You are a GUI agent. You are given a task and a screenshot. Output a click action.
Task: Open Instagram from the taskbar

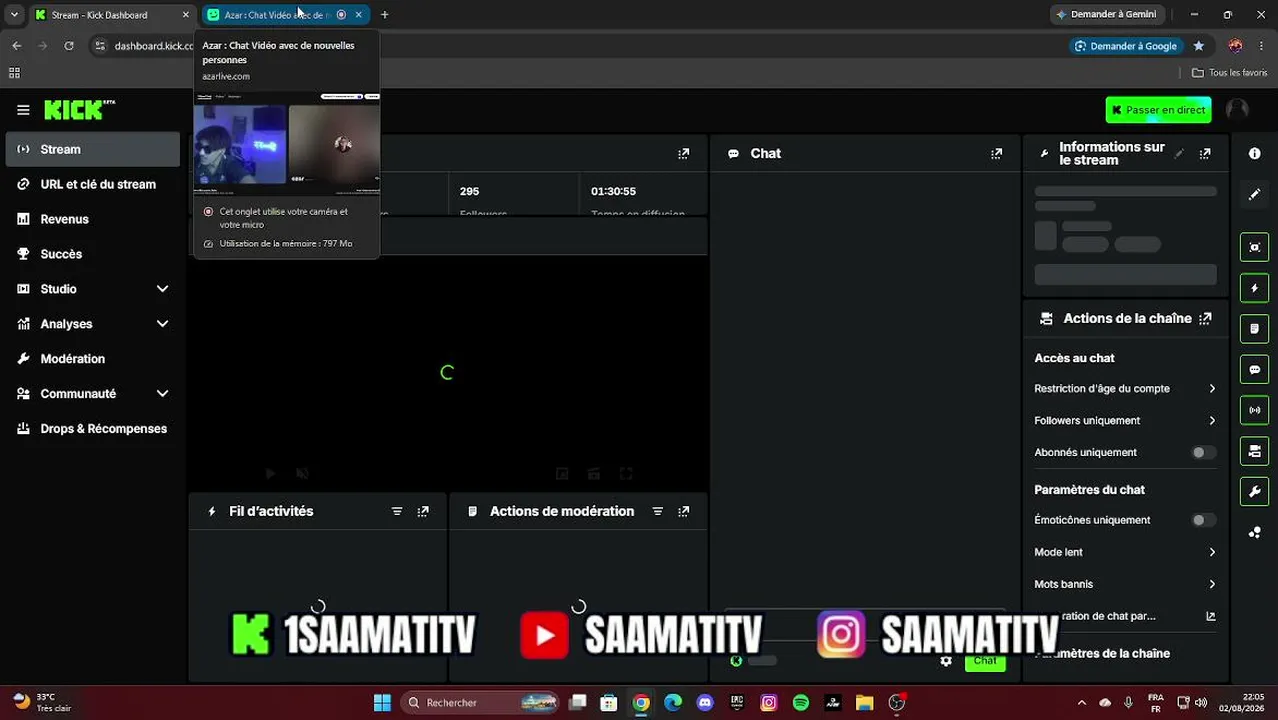point(769,703)
